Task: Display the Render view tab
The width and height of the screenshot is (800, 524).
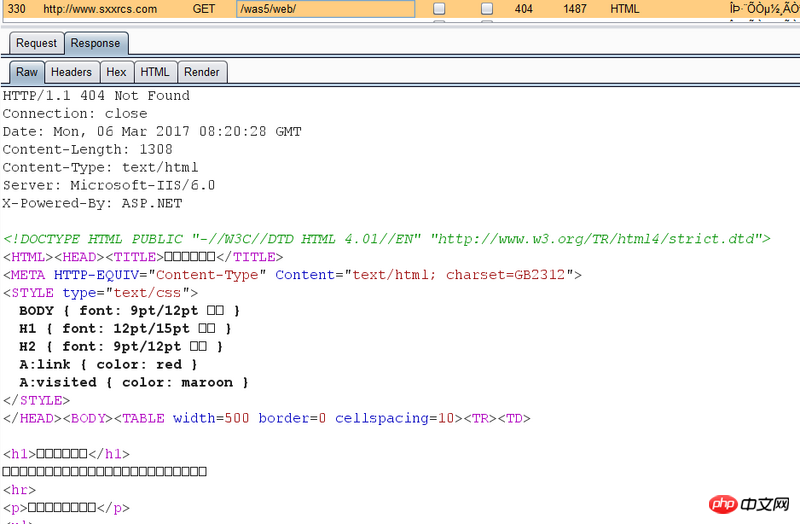Action: (x=202, y=72)
